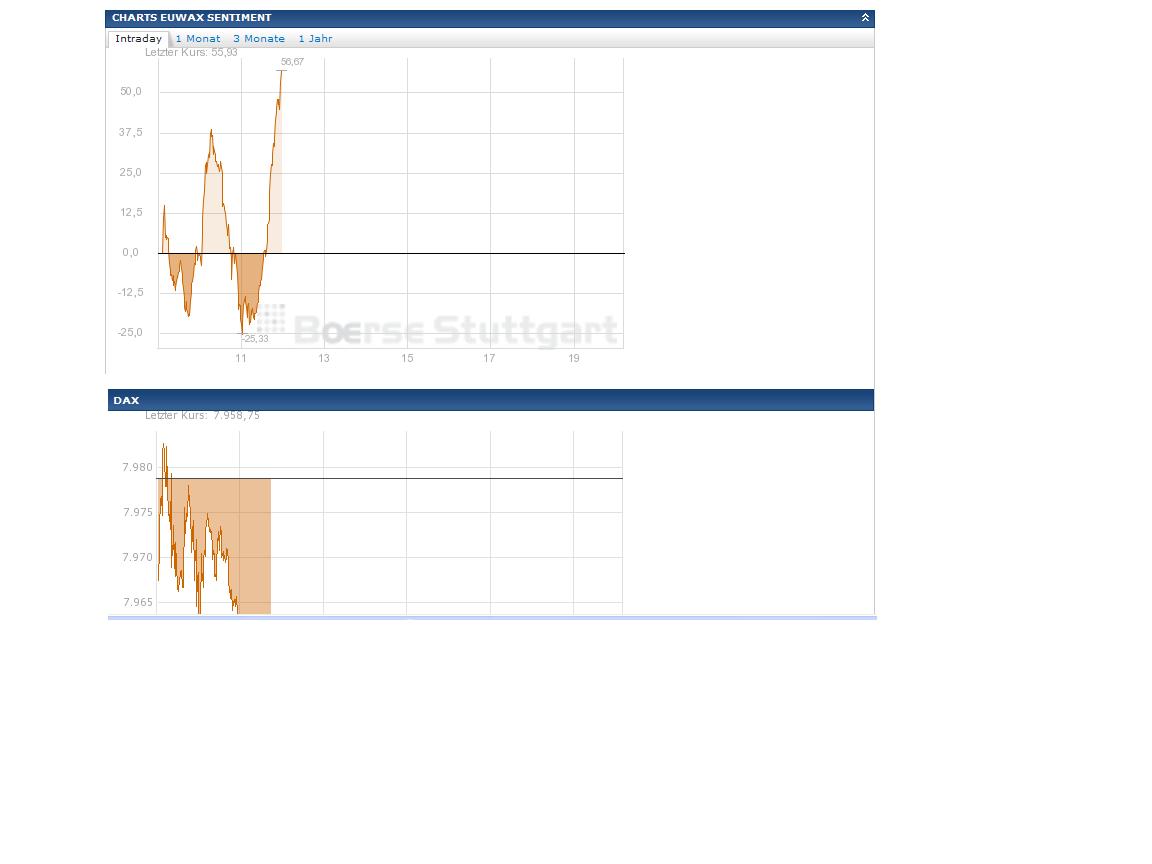Click the DAX header title

point(126,400)
